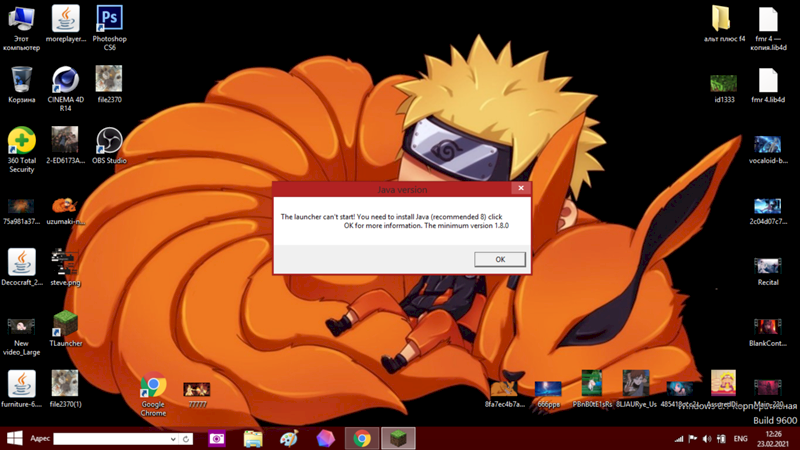Expand the address bar dropdown arrow
800x450 pixels.
173,439
